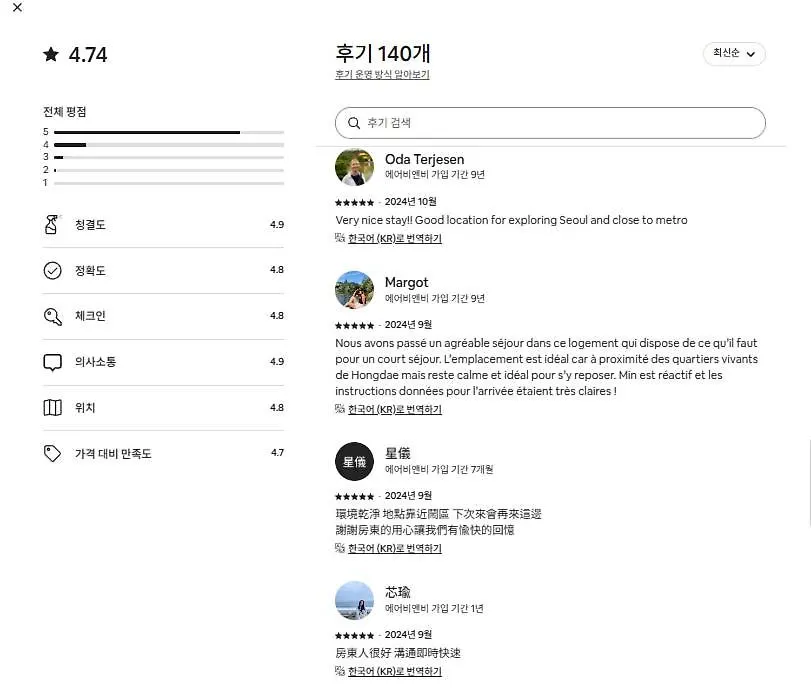The height and width of the screenshot is (700, 811).
Task: Translate Margot's French review to Korean
Action: 395,409
